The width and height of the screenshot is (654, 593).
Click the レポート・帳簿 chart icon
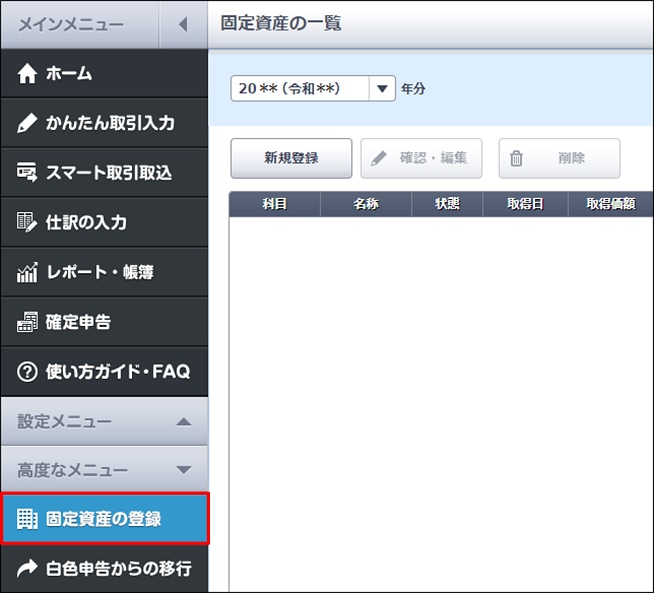[27, 272]
